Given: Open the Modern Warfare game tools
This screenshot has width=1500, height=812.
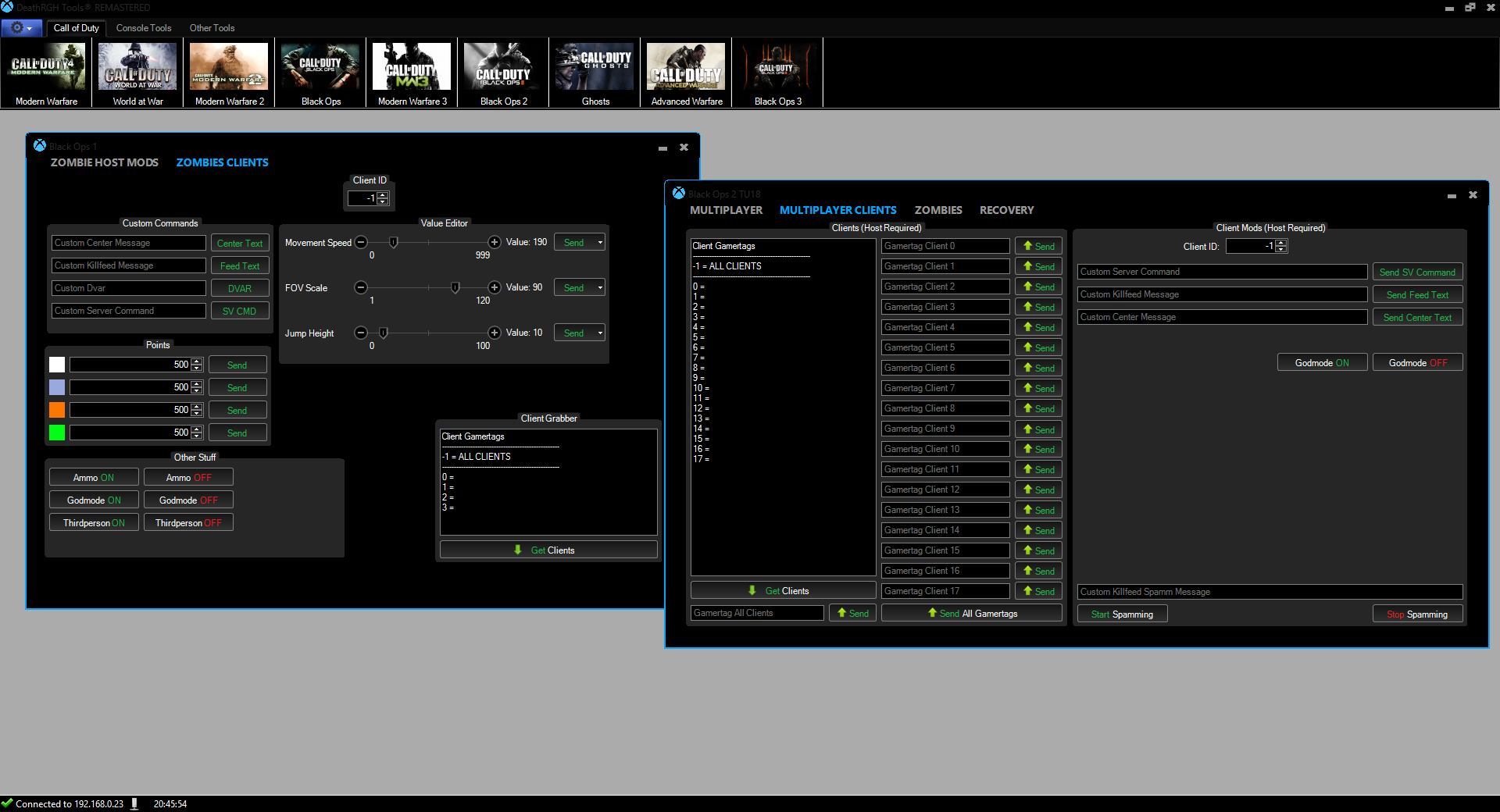Looking at the screenshot, I should (x=46, y=74).
